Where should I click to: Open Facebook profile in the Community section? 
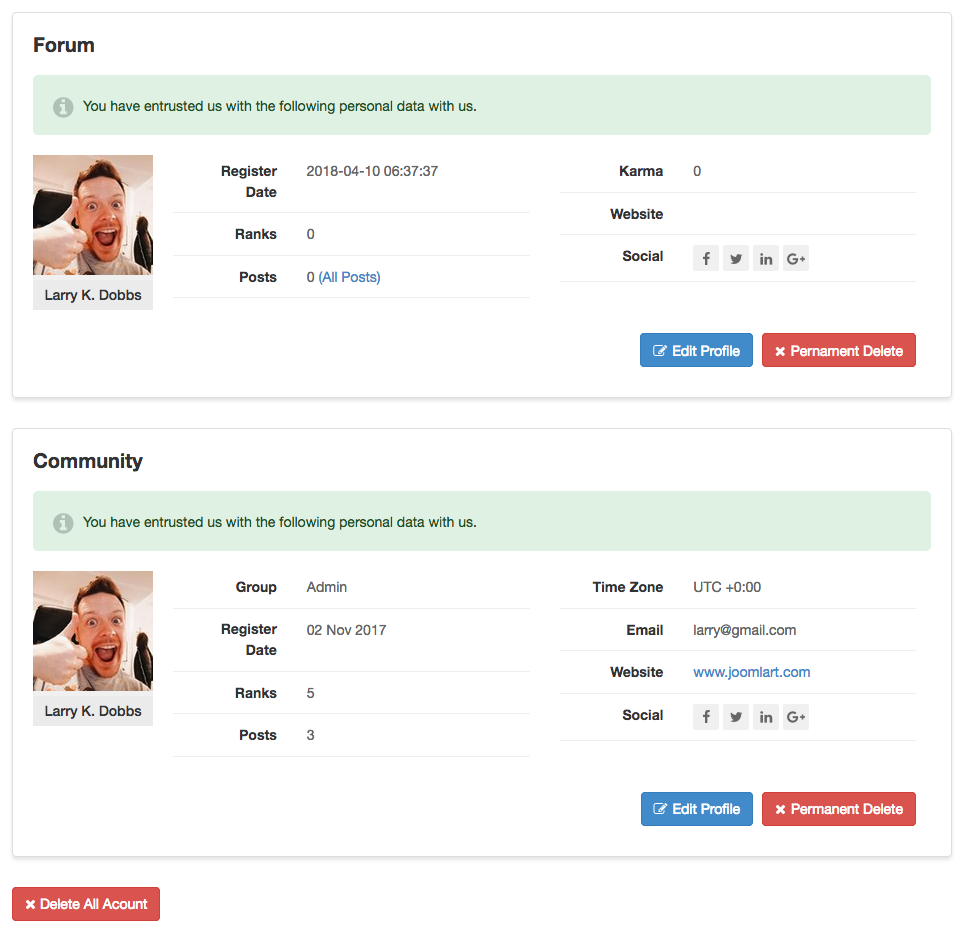coord(706,717)
